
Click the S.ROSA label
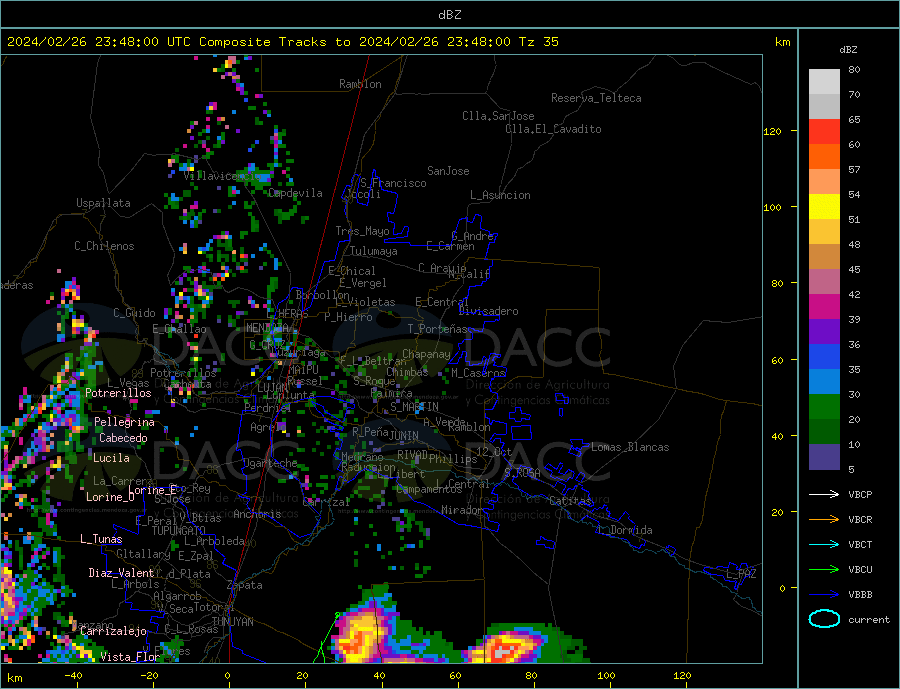pyautogui.click(x=522, y=473)
